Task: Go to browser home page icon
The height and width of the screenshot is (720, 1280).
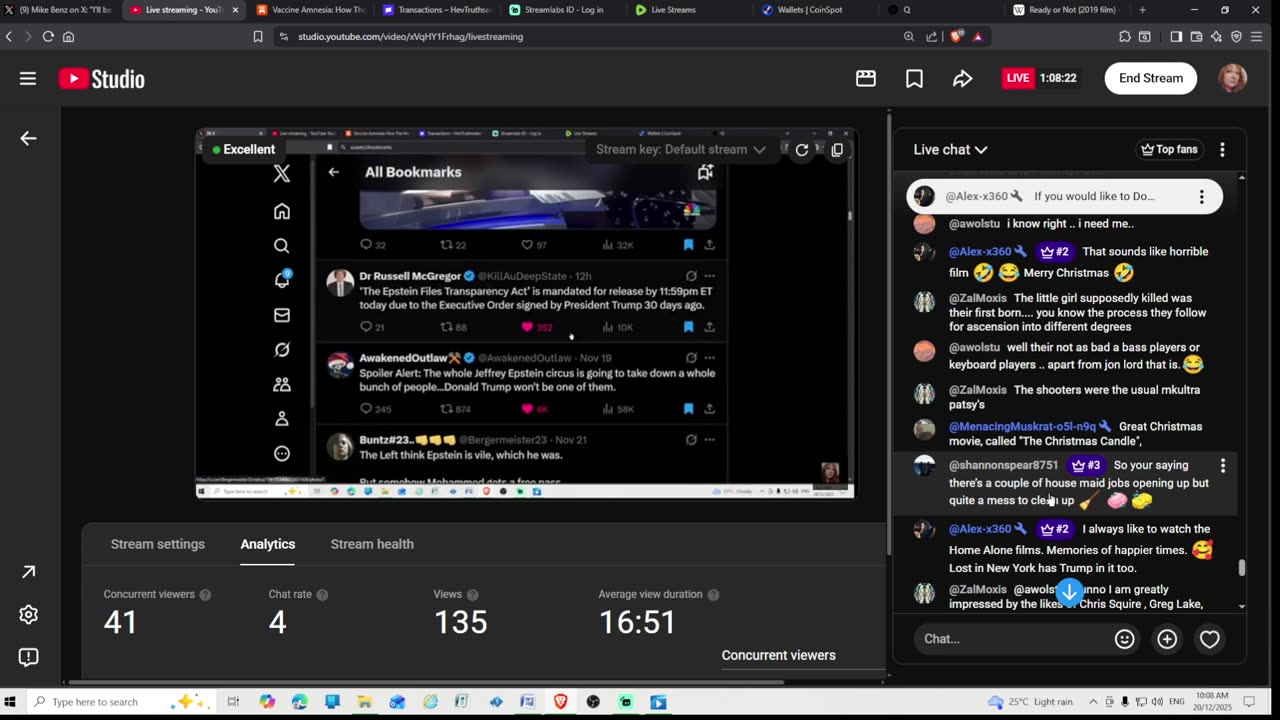Action: pos(68,36)
